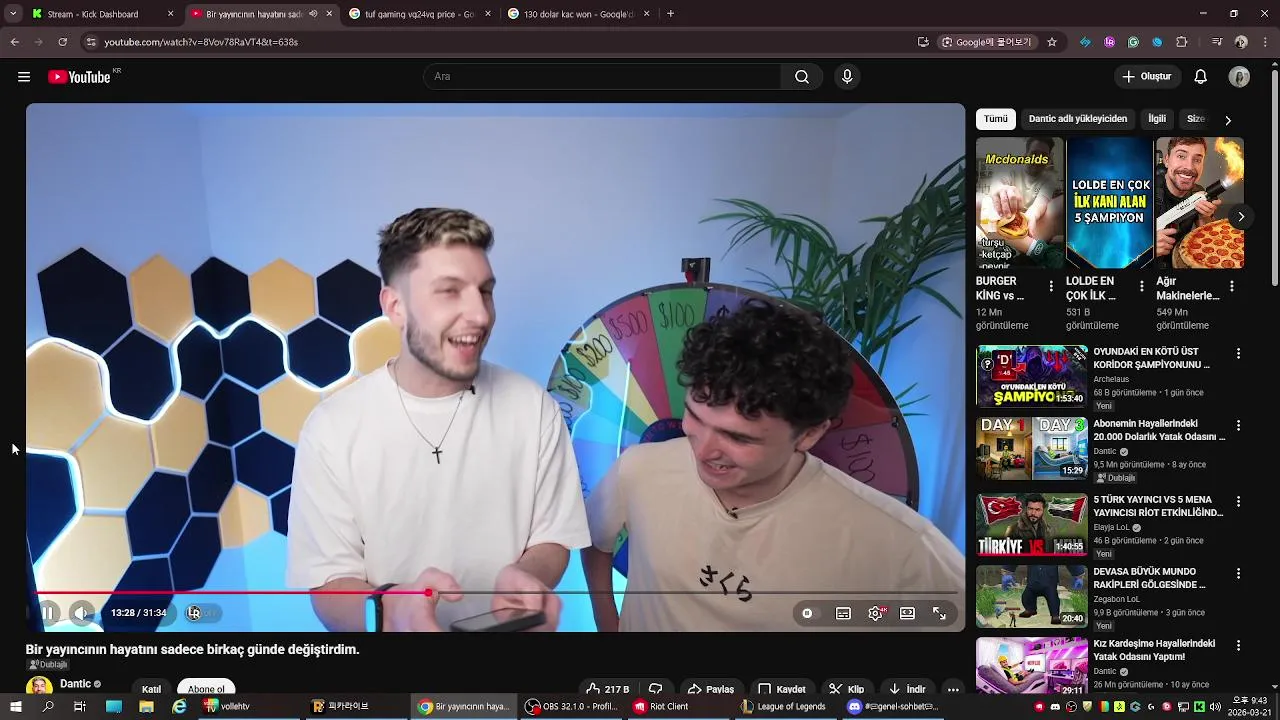Show more filter chips with the right arrow
The height and width of the screenshot is (720, 1280).
click(1228, 120)
